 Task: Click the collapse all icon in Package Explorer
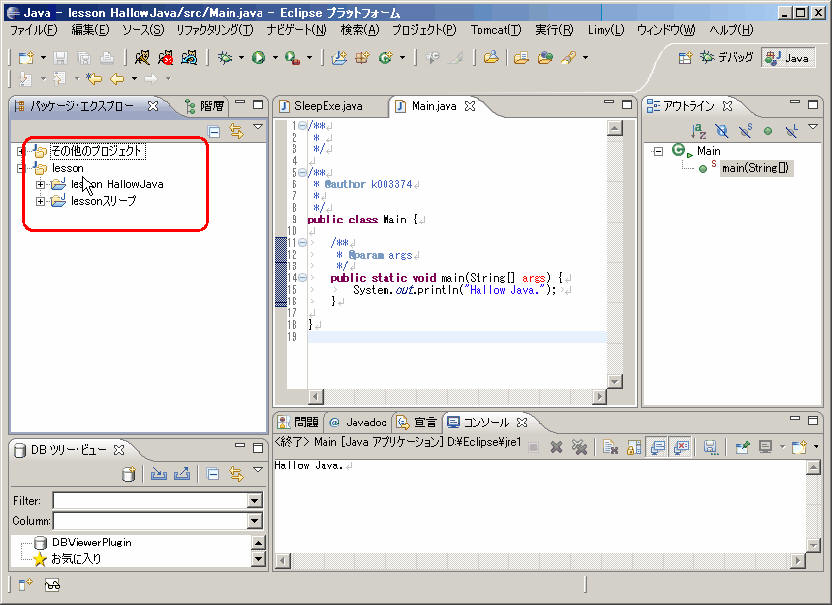point(214,130)
